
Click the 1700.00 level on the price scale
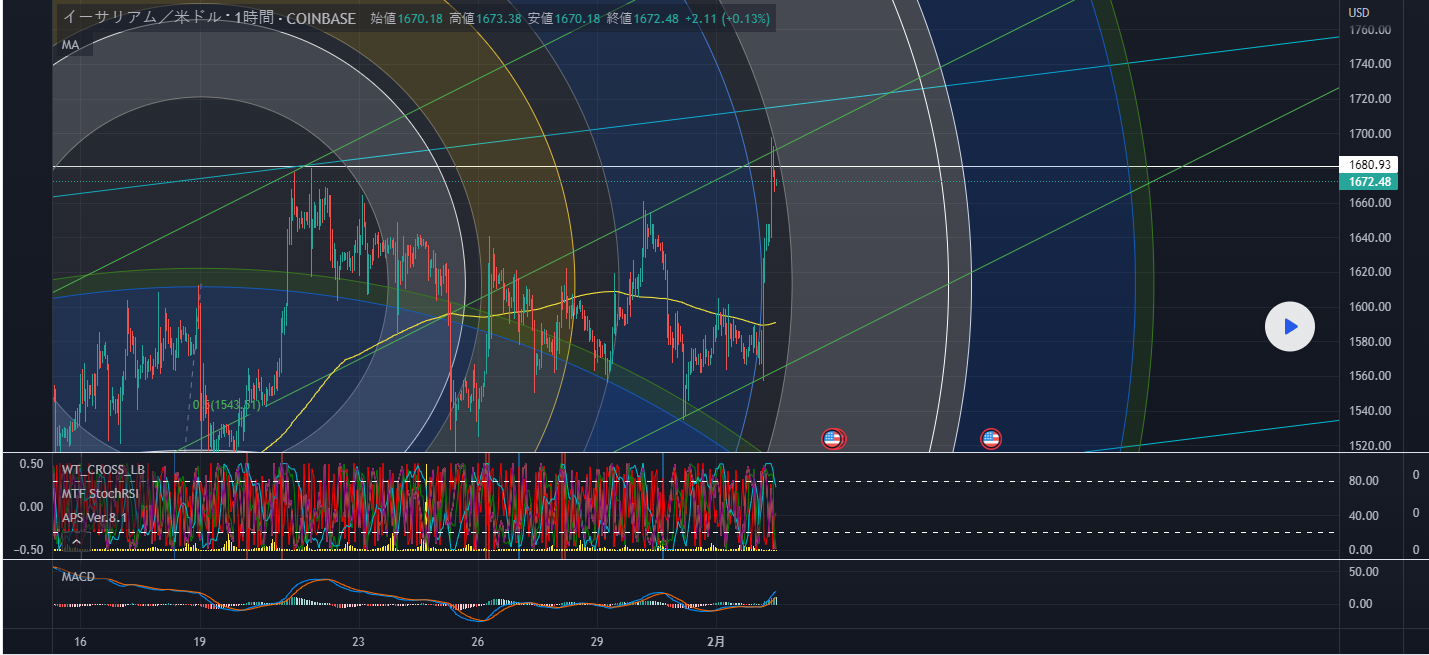coord(1369,134)
